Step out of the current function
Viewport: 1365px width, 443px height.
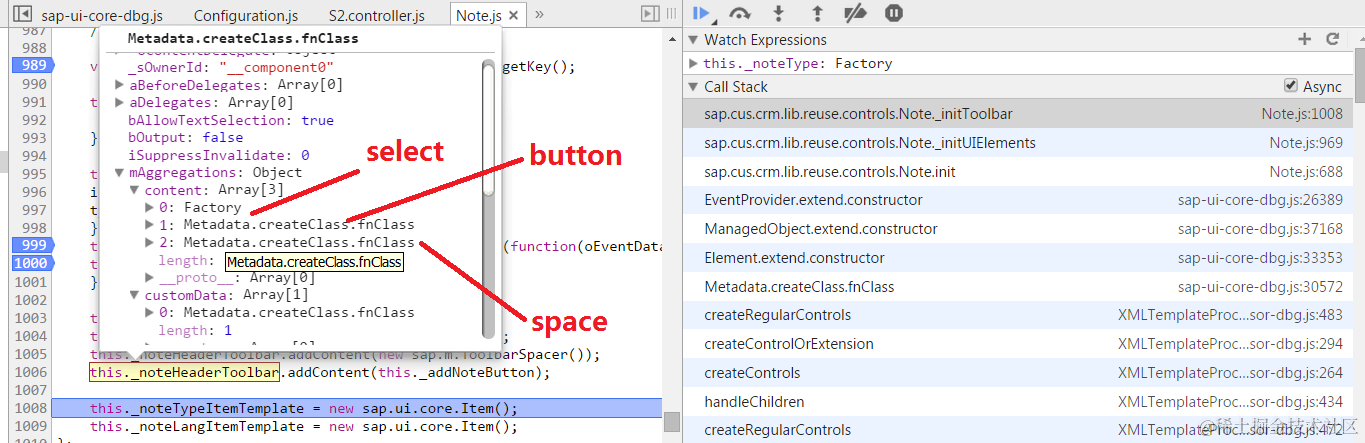817,13
